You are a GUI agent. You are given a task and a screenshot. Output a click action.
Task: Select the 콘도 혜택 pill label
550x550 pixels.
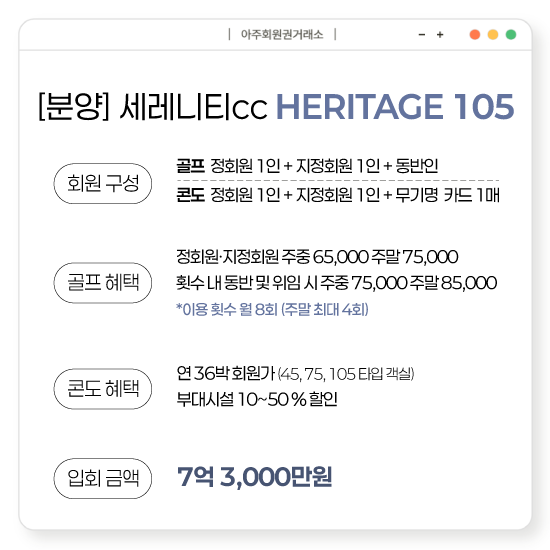pyautogui.click(x=103, y=389)
